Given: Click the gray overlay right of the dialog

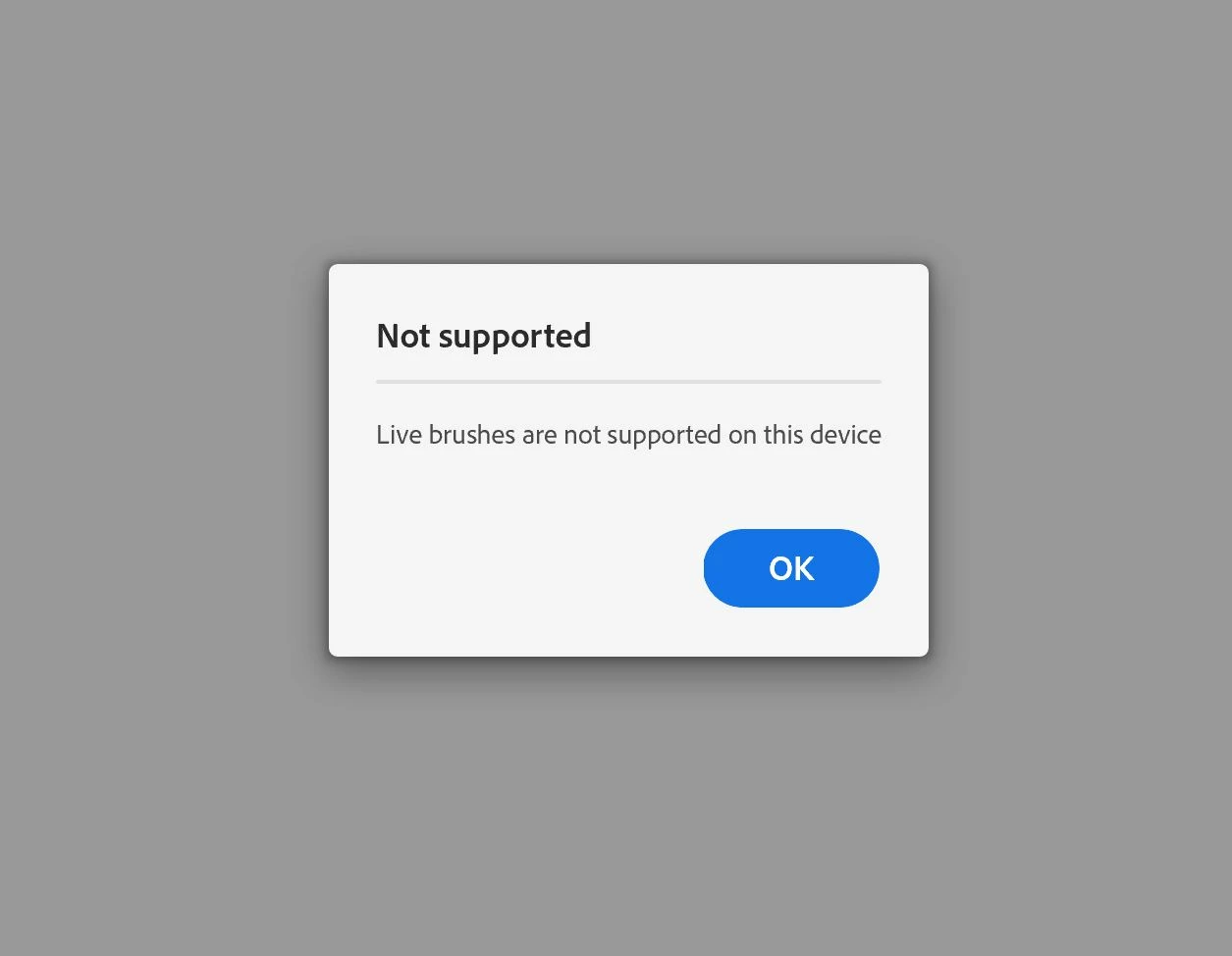Looking at the screenshot, I should pyautogui.click(x=1080, y=459).
